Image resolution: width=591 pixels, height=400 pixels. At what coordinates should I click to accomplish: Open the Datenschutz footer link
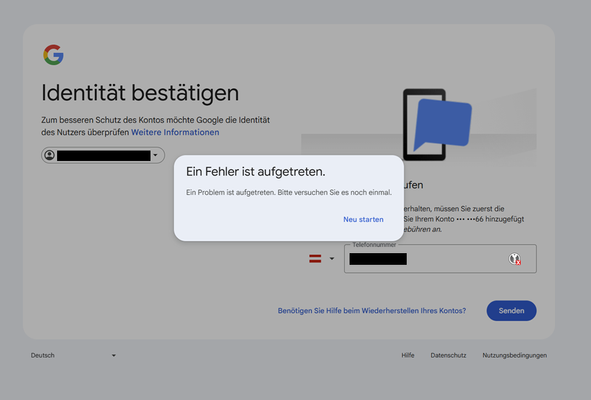448,355
